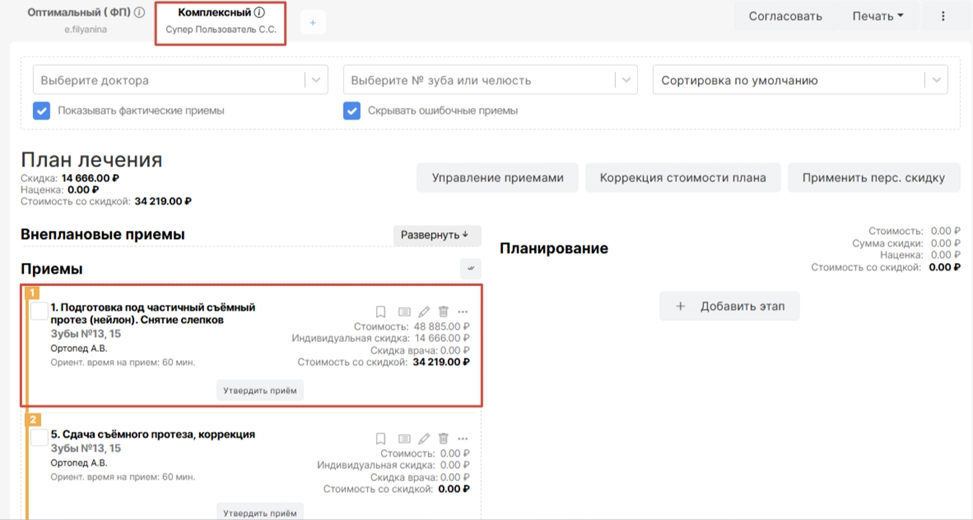Edit appointment 1 with pencil icon
The height and width of the screenshot is (520, 973).
pyautogui.click(x=424, y=312)
